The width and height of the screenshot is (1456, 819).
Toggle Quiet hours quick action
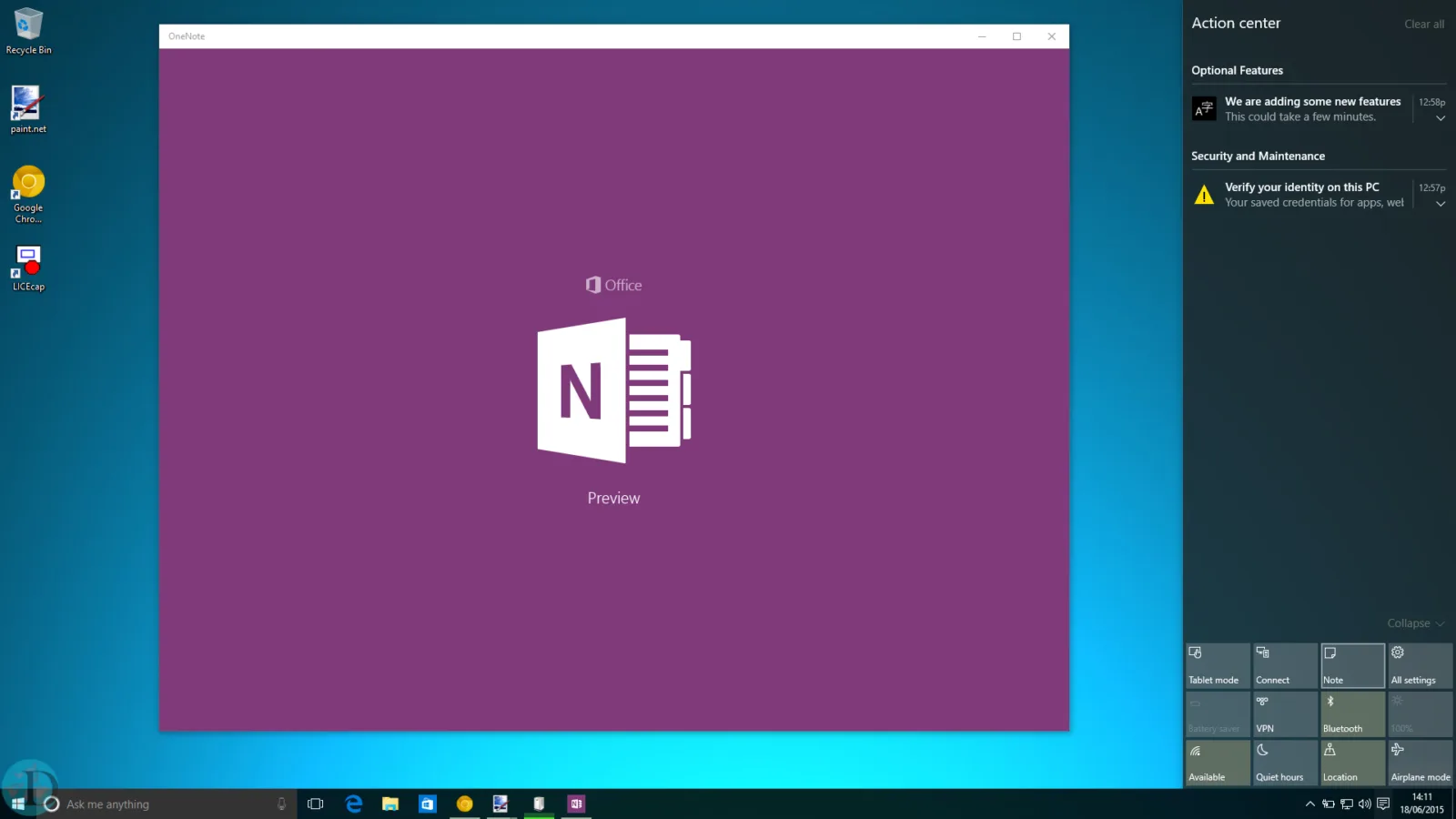point(1285,763)
